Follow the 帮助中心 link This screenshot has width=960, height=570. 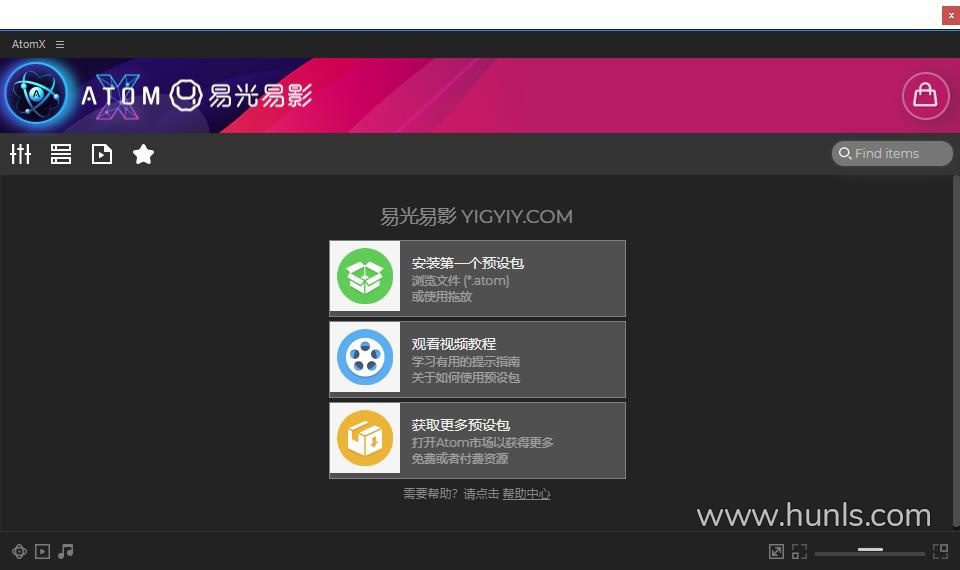[x=526, y=494]
